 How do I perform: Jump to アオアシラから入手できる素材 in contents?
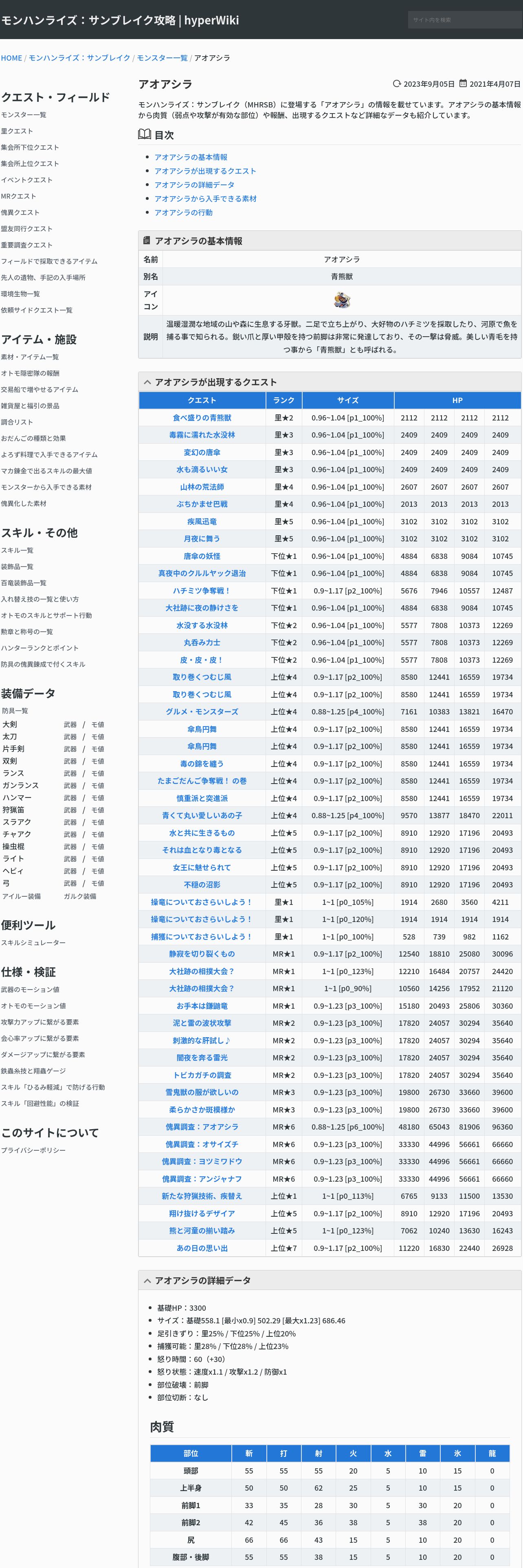coord(205,198)
